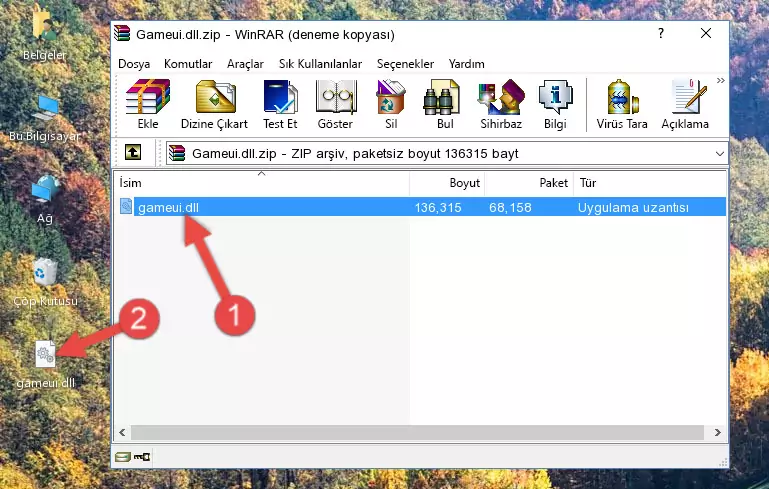The width and height of the screenshot is (769, 489).
Task: Click the 136,315 size value
Action: click(x=438, y=207)
